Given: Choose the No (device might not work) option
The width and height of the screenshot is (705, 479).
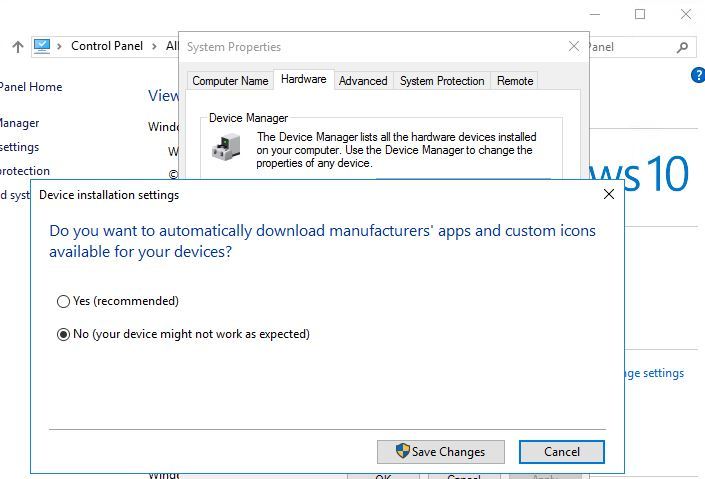Looking at the screenshot, I should 64,334.
